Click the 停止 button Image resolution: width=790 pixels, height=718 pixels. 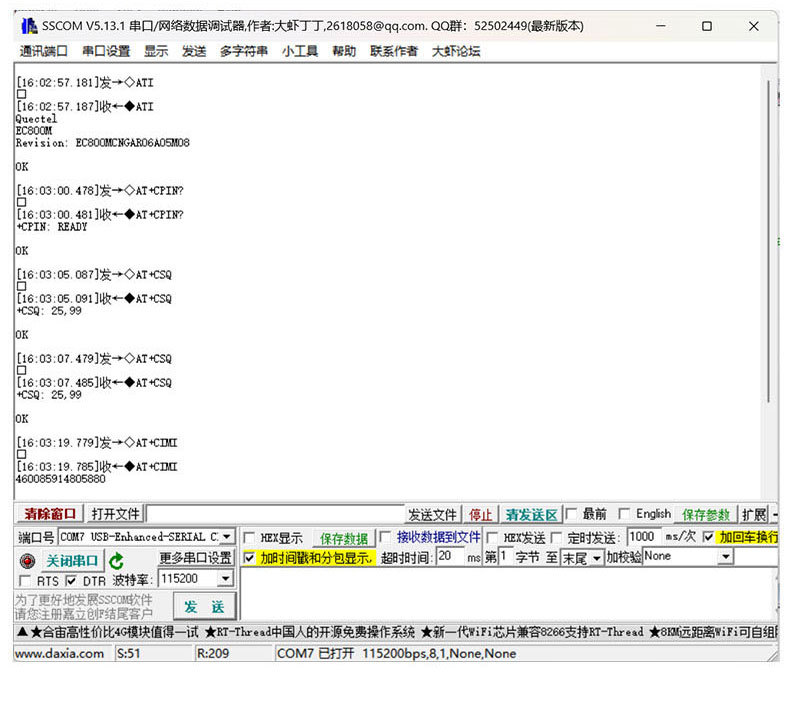pos(480,514)
